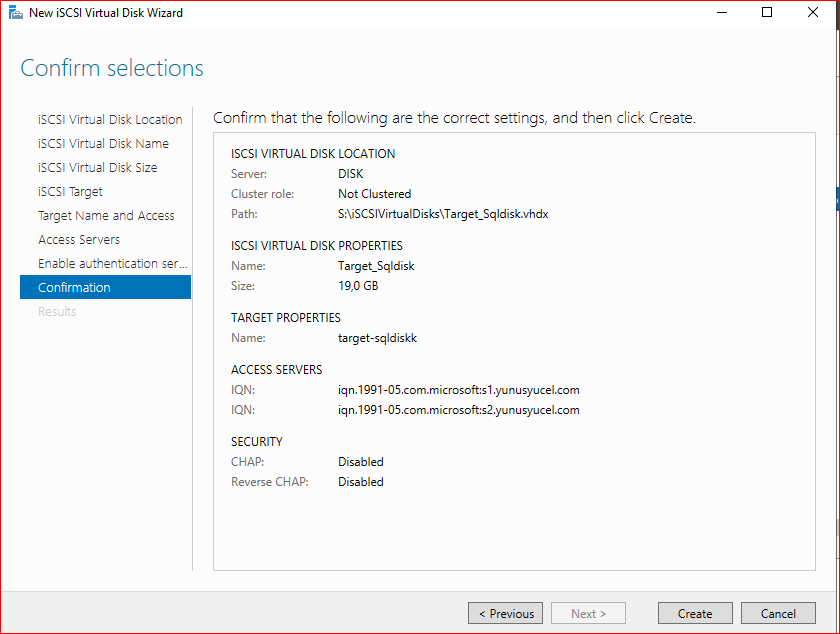Click the Not Clustered value
The image size is (840, 634).
pyautogui.click(x=374, y=193)
